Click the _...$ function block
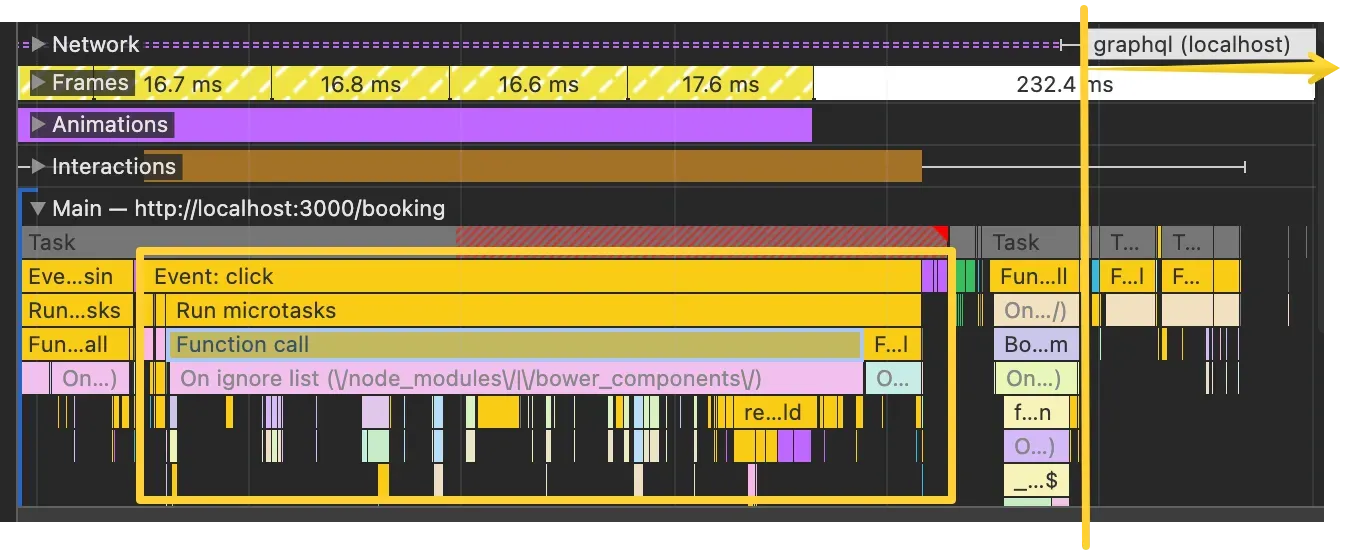The image size is (1345, 553). click(1036, 480)
